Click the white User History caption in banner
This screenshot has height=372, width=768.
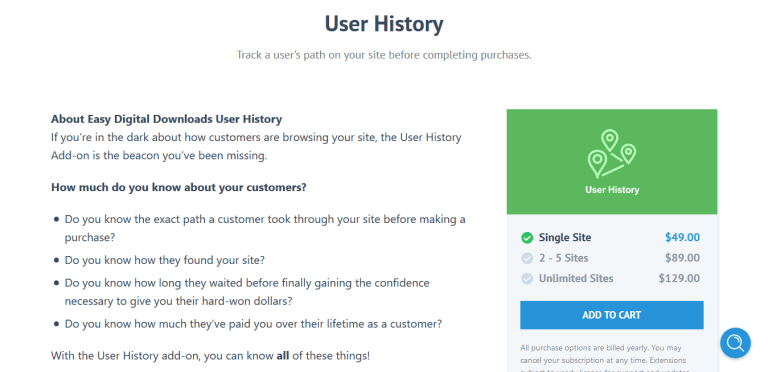[612, 190]
